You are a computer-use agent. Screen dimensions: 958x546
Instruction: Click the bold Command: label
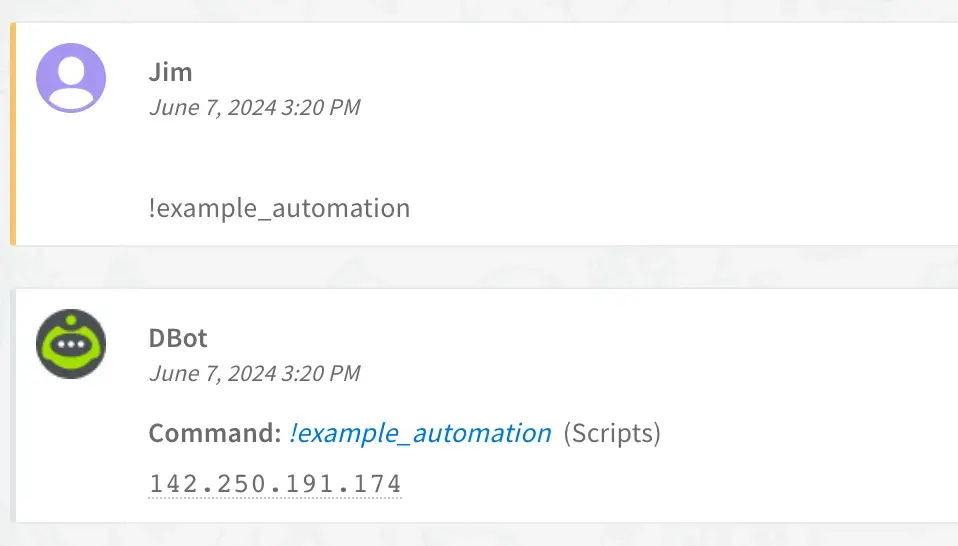(214, 433)
